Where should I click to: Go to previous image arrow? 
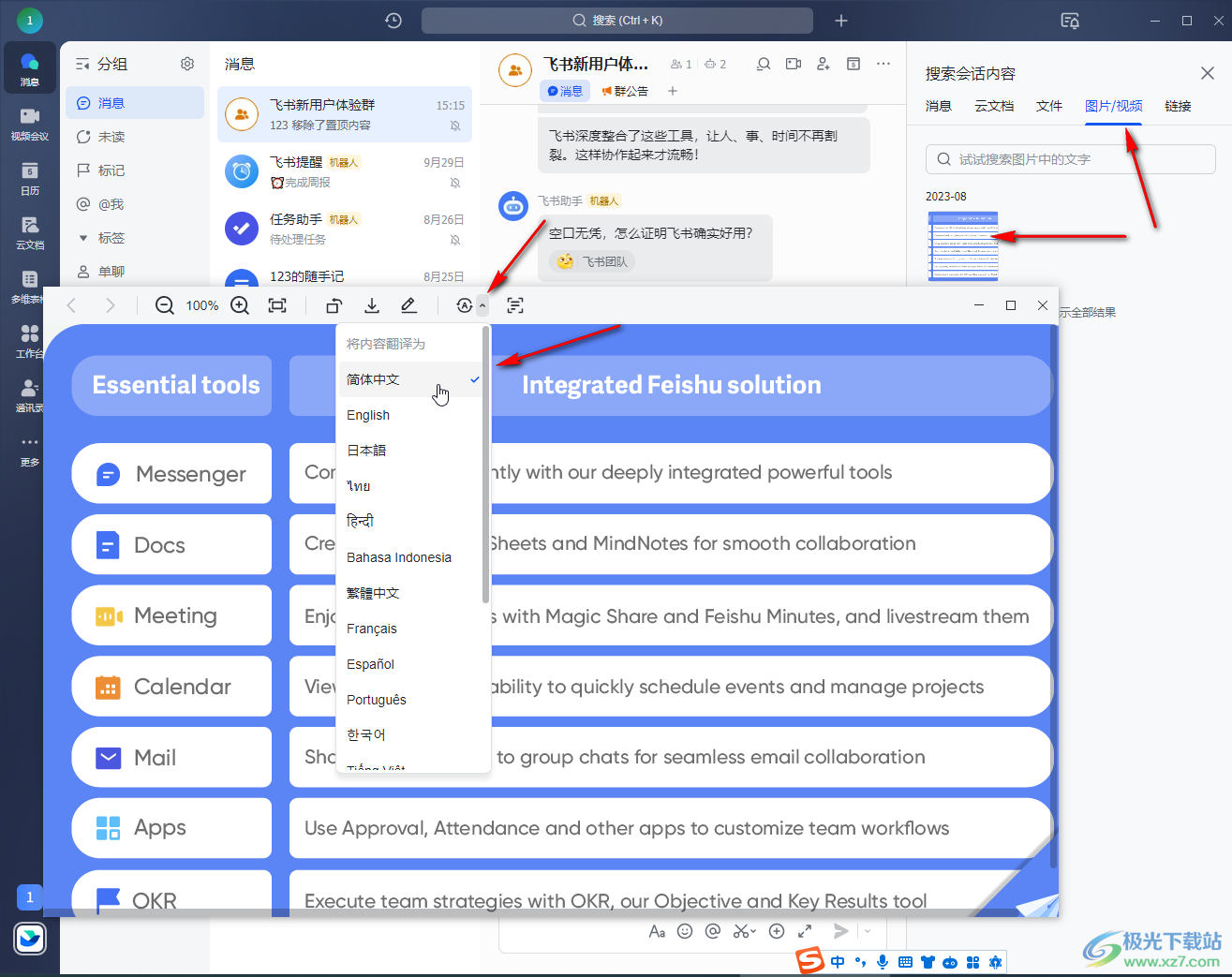(x=71, y=305)
